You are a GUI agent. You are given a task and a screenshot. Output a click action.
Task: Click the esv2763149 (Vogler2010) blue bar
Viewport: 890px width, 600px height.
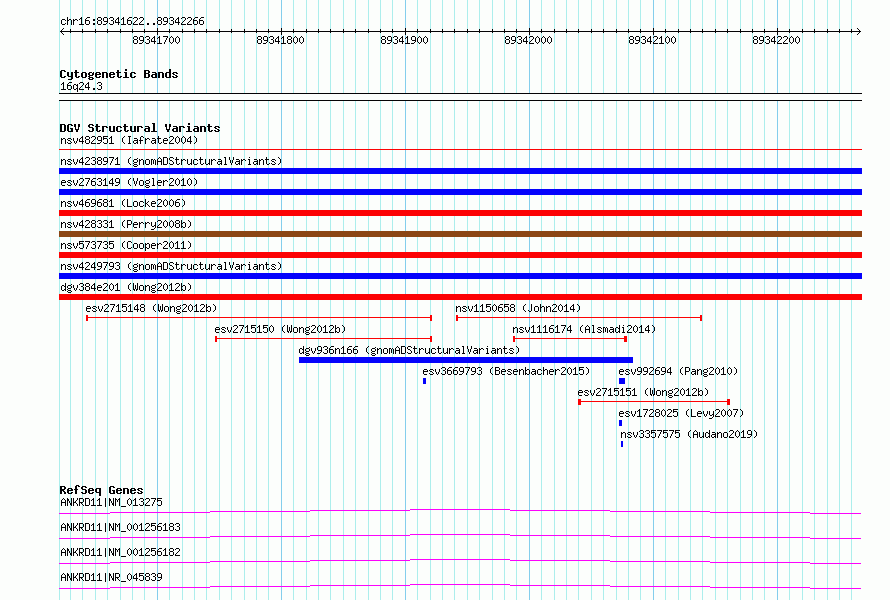(460, 192)
